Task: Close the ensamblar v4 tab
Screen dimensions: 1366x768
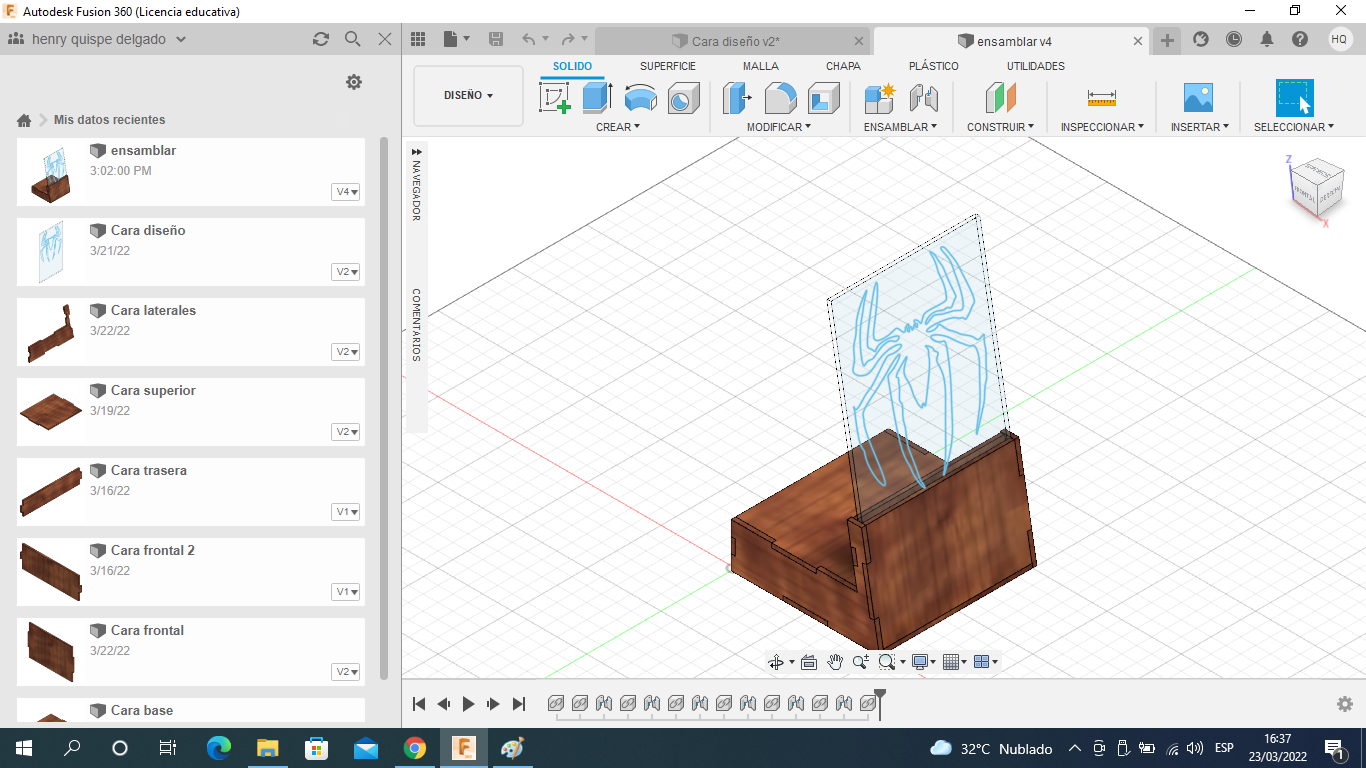Action: [1138, 41]
